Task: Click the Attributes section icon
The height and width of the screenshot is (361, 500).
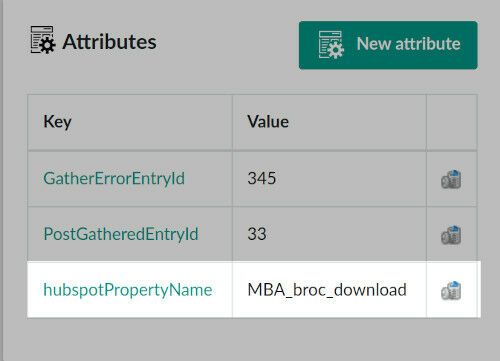Action: (43, 40)
